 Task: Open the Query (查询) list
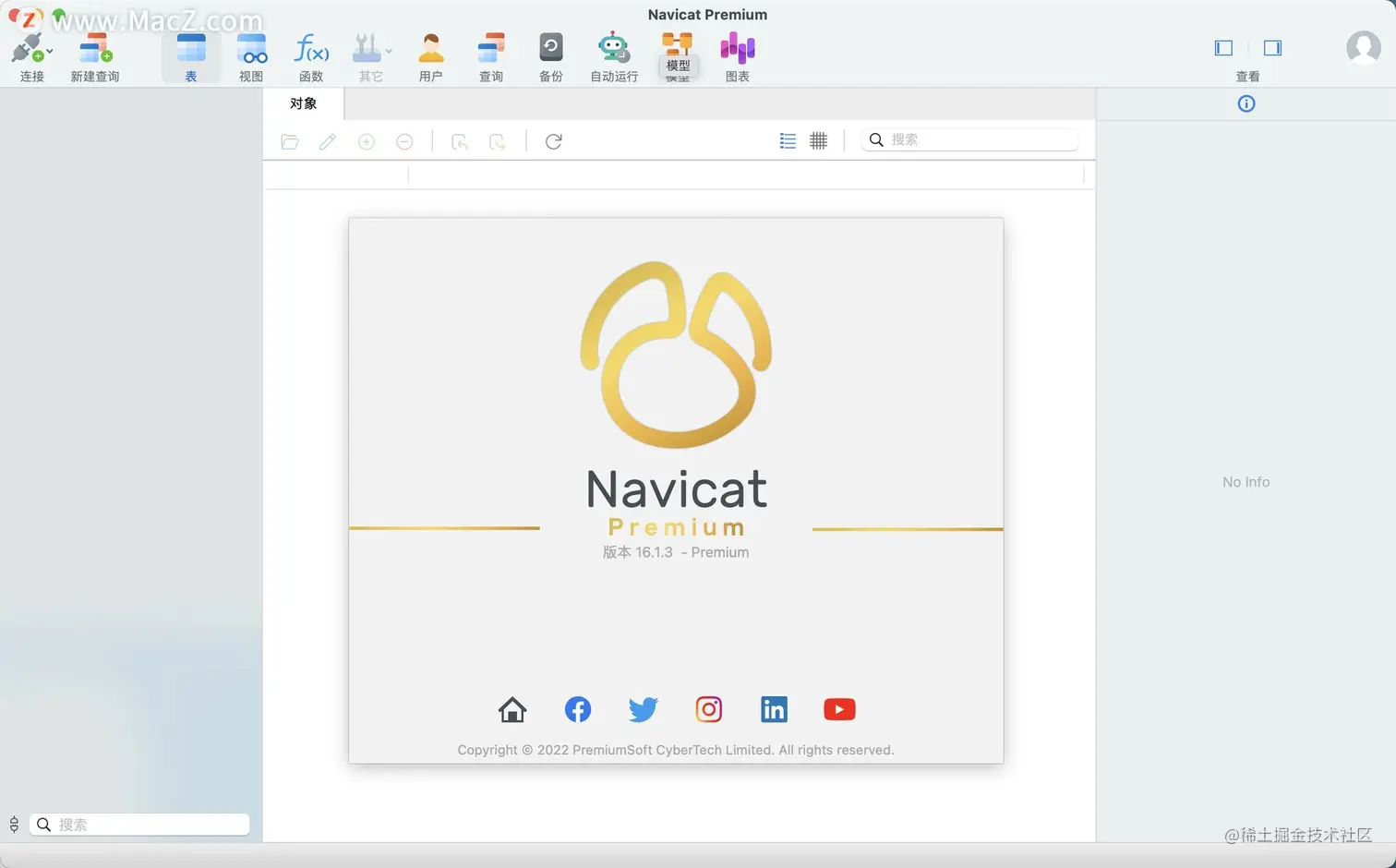pos(491,57)
